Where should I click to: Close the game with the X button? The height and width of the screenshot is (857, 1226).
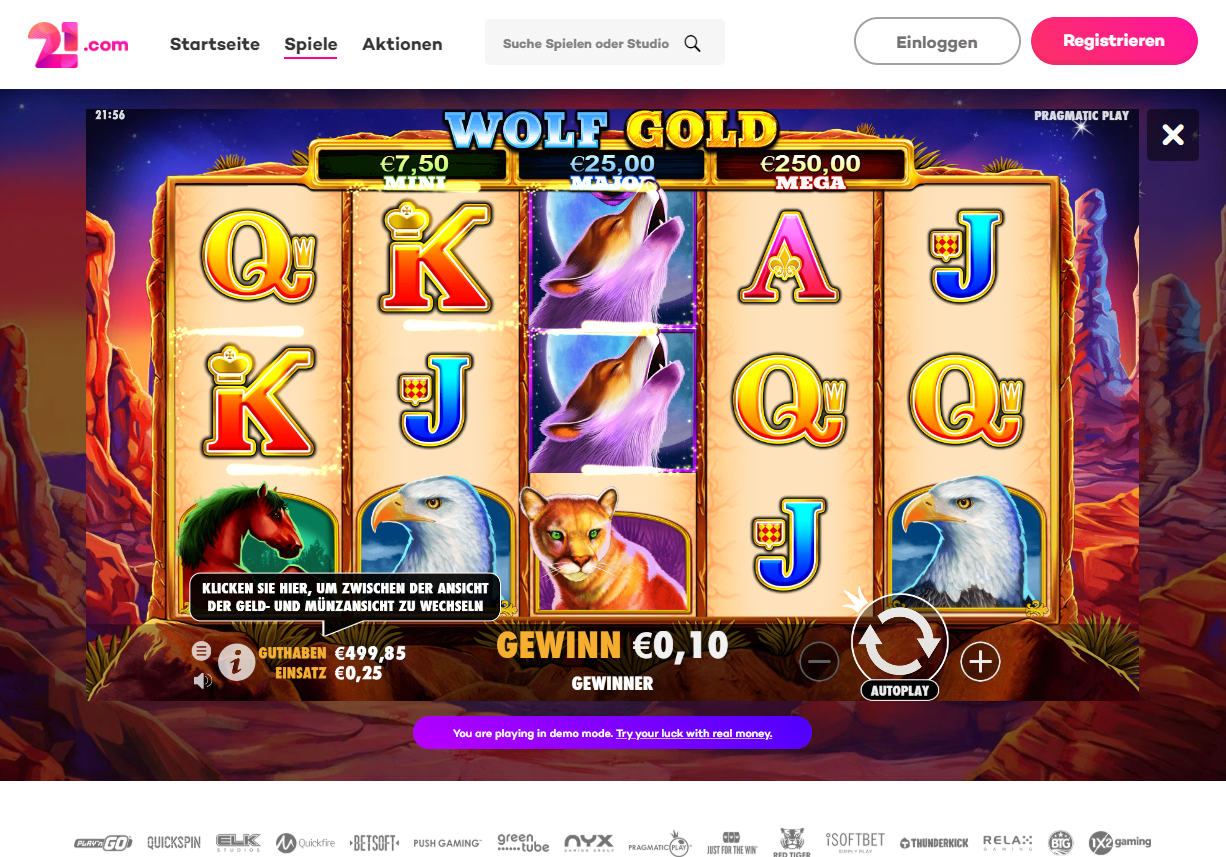(x=1173, y=135)
